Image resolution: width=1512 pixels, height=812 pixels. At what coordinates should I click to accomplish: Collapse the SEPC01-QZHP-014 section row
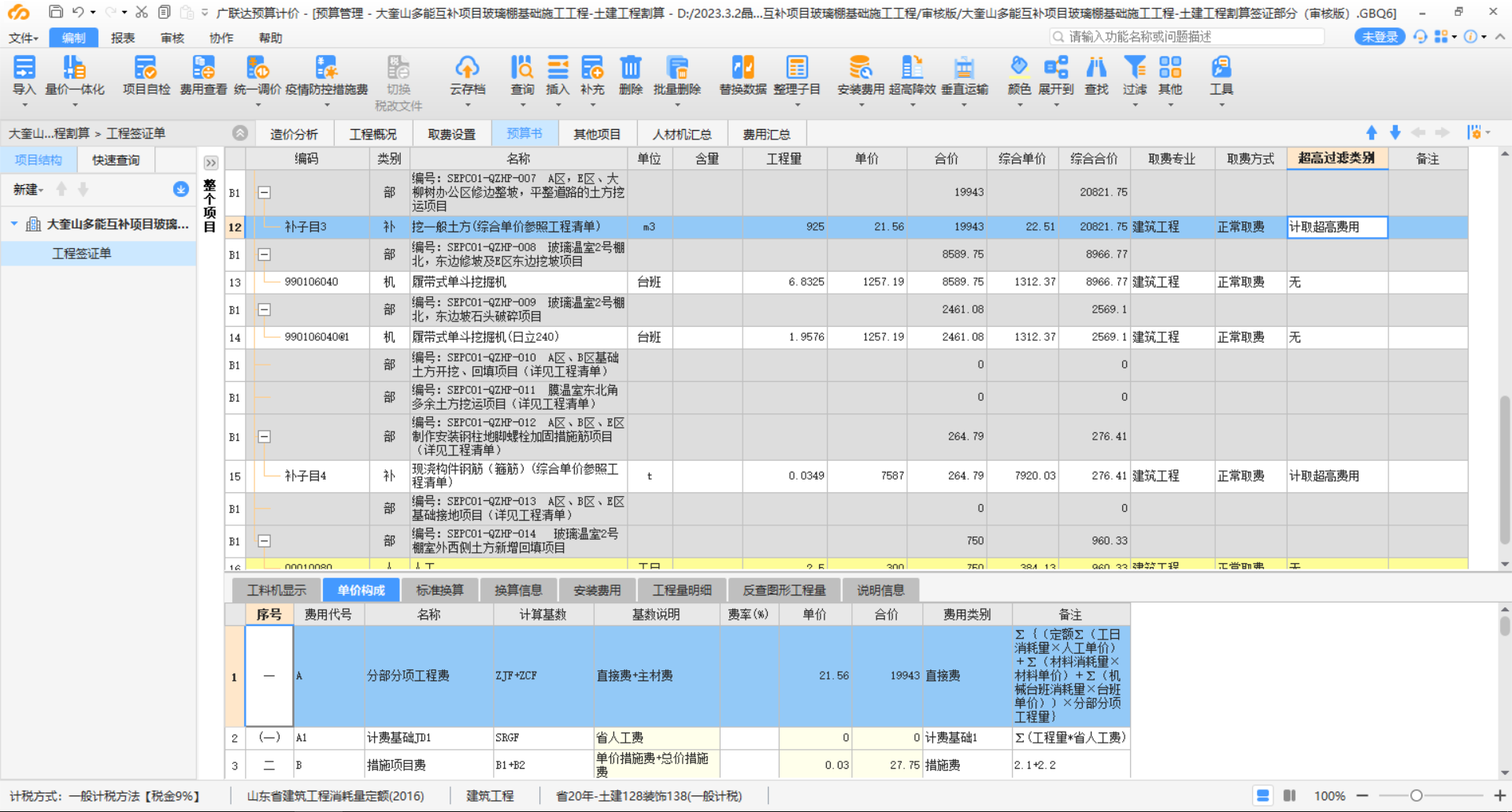click(x=265, y=541)
